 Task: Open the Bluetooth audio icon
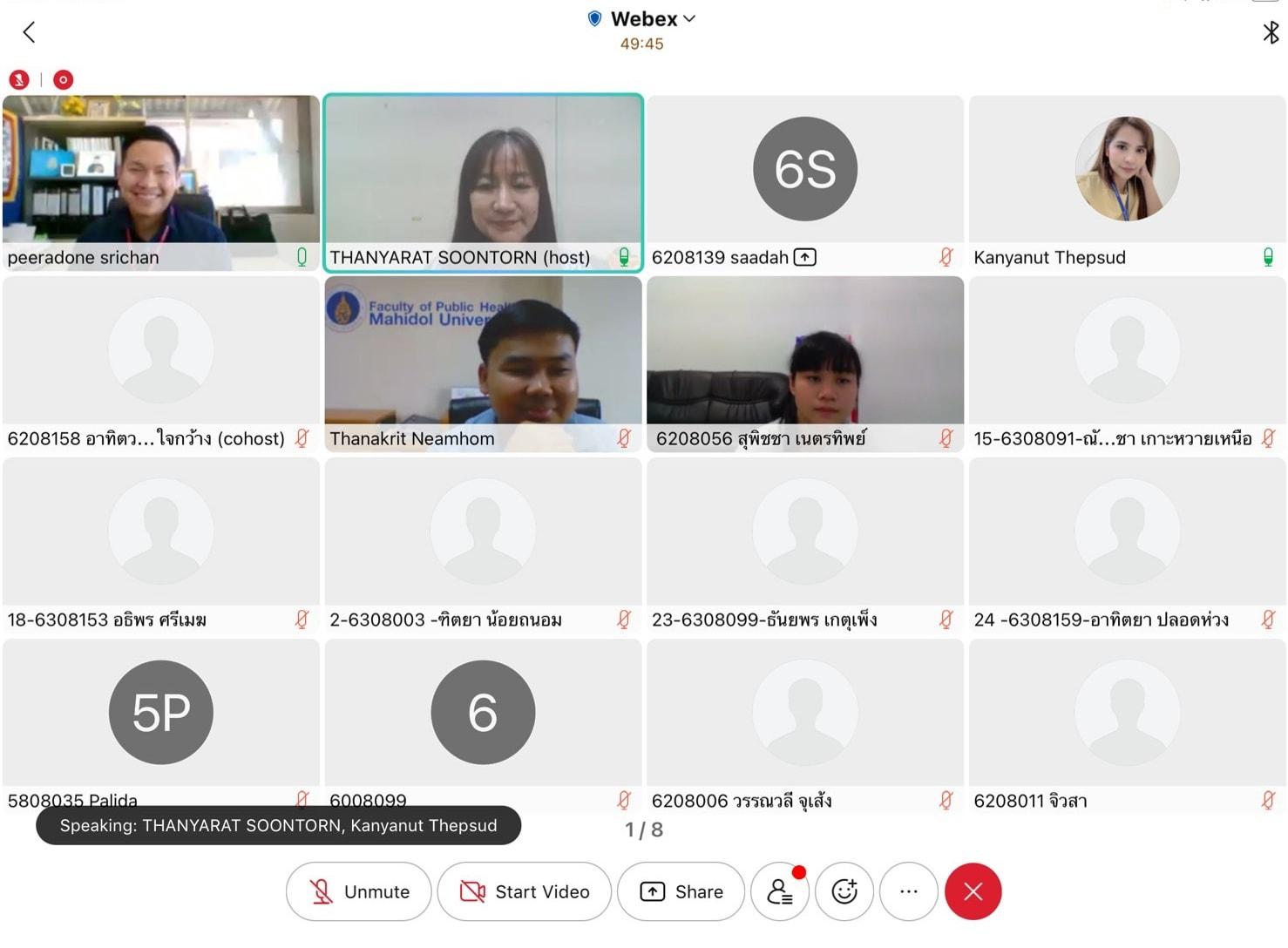[1271, 32]
